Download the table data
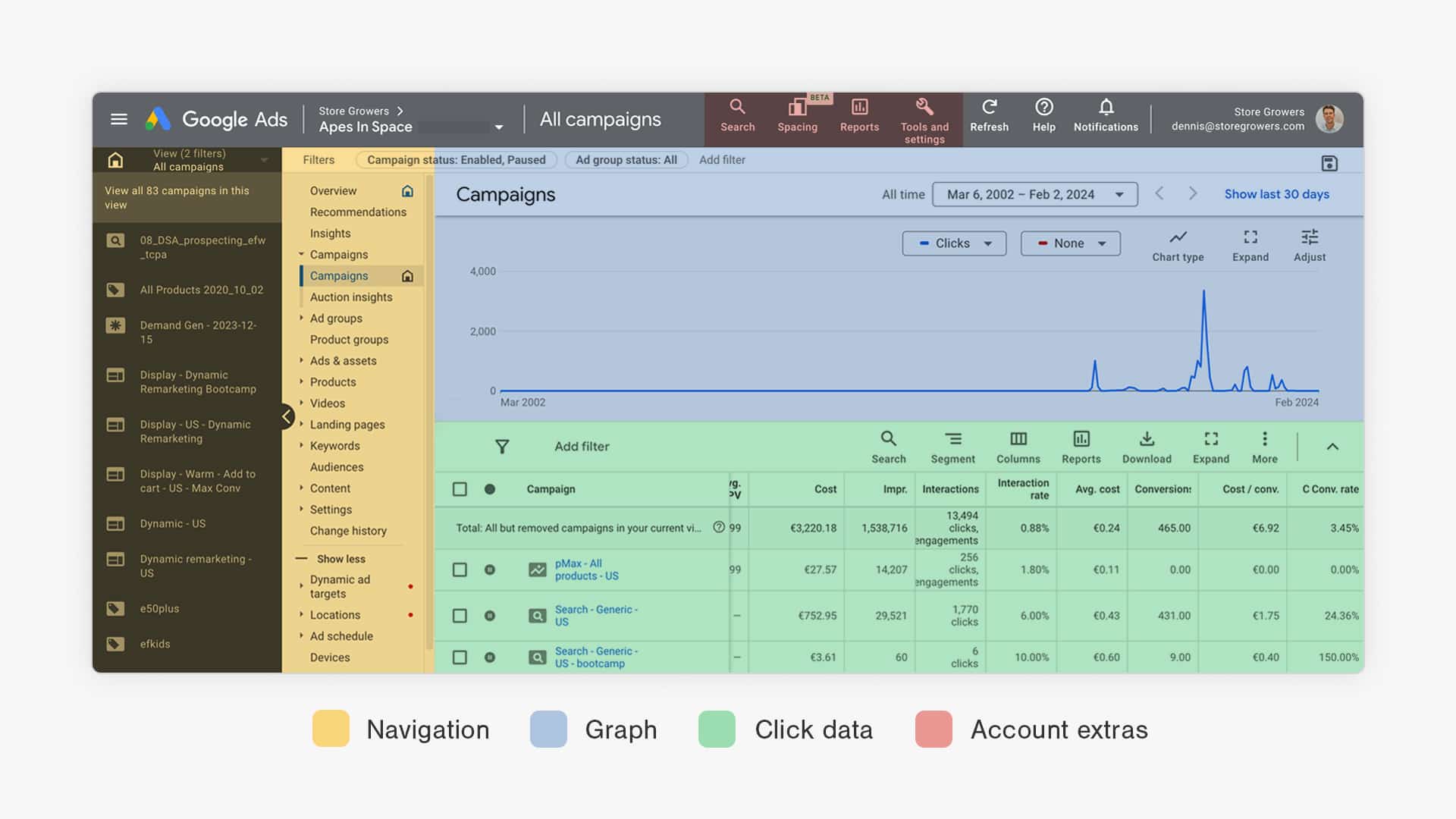 click(x=1147, y=447)
